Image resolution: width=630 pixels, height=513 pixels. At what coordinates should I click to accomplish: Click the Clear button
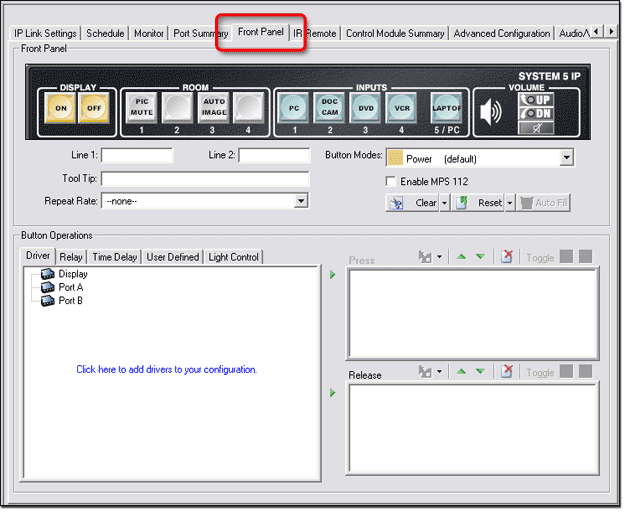click(x=418, y=203)
